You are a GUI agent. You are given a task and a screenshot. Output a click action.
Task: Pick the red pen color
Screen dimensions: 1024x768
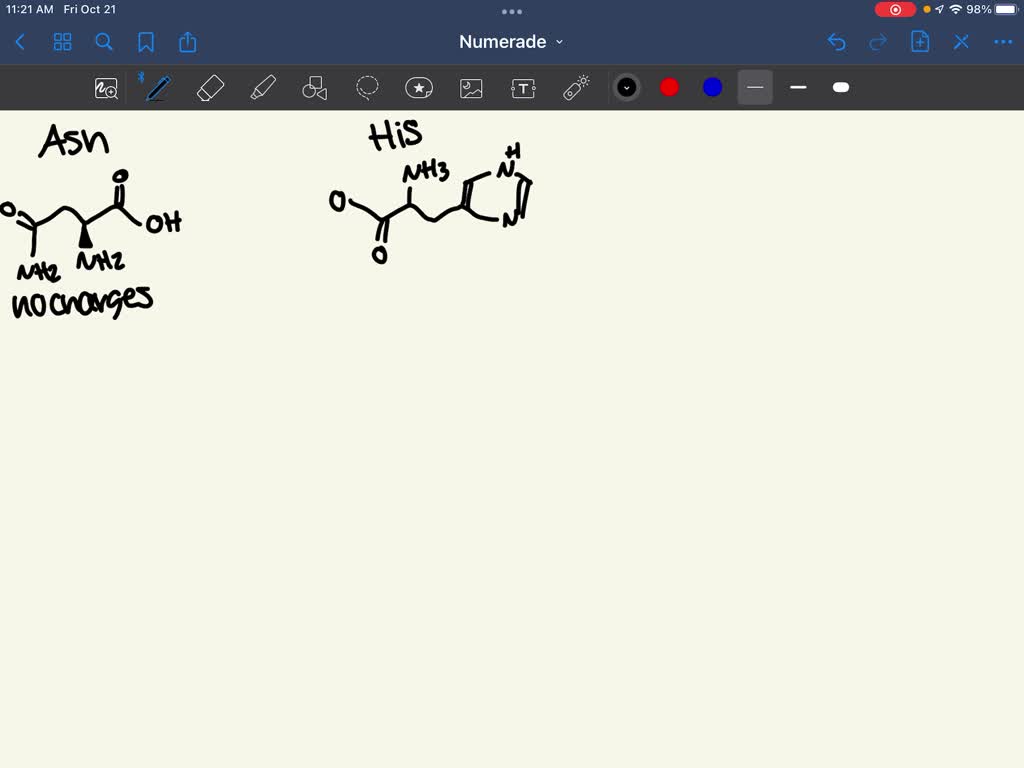[669, 88]
